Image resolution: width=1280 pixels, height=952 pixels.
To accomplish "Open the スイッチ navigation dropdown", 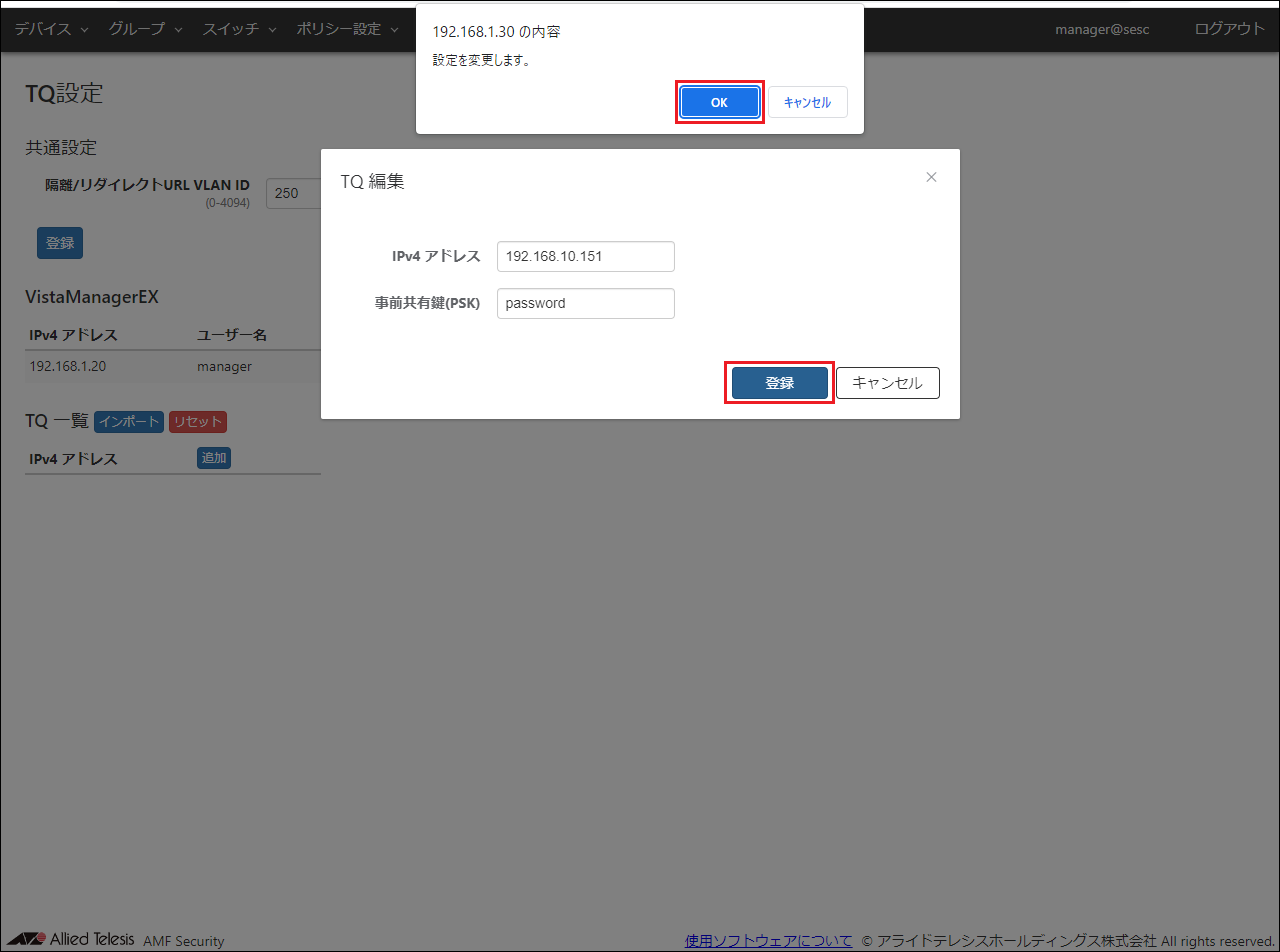I will [x=239, y=29].
